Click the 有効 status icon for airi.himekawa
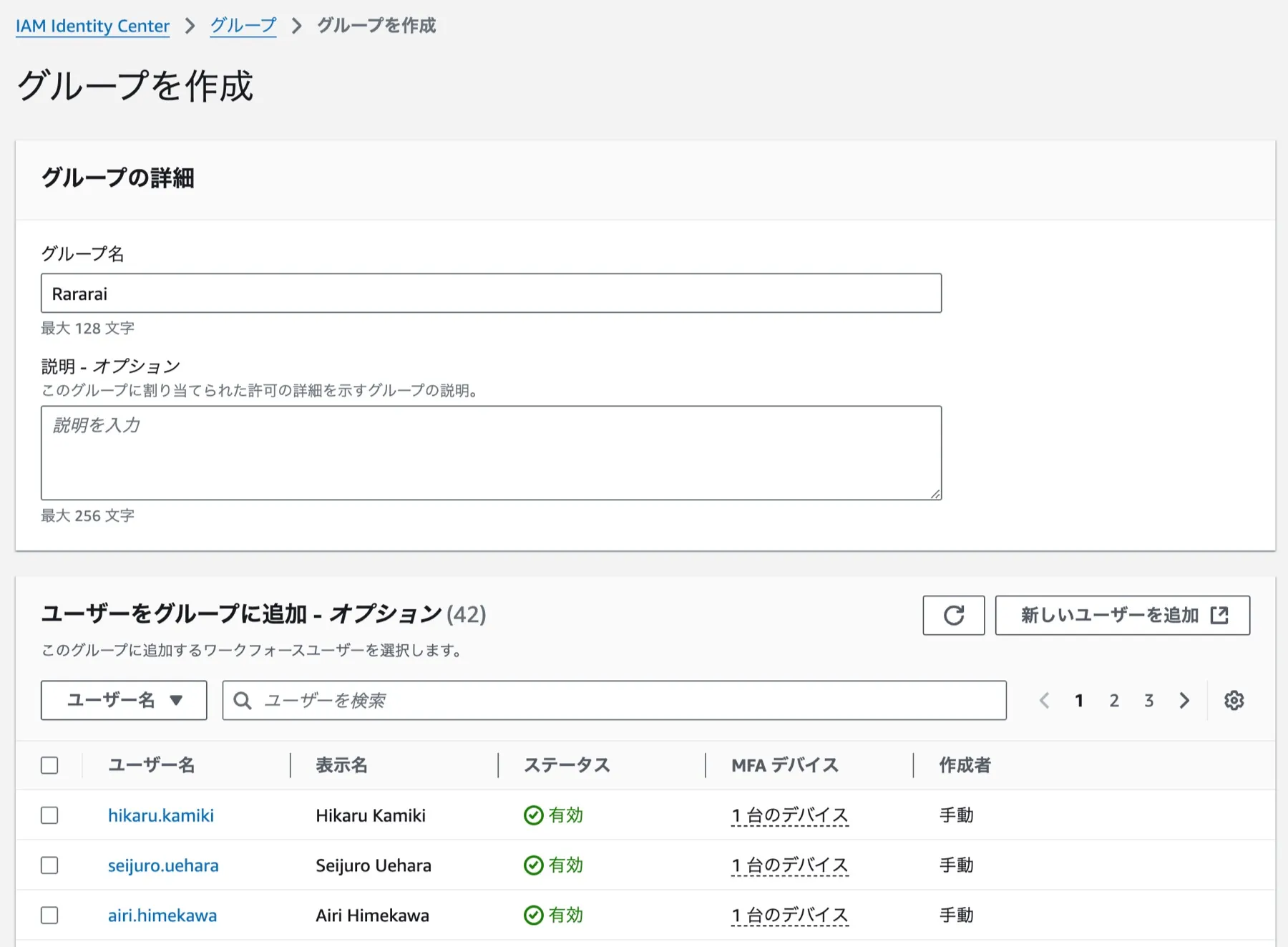1288x947 pixels. point(533,916)
